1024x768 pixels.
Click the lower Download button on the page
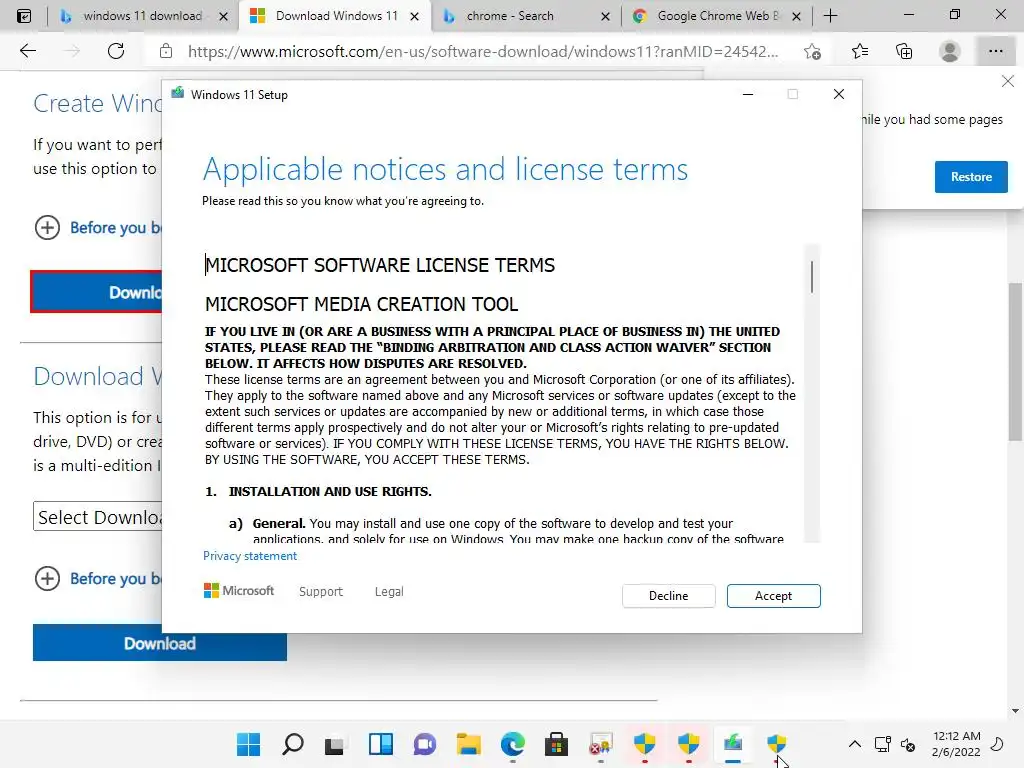[159, 643]
